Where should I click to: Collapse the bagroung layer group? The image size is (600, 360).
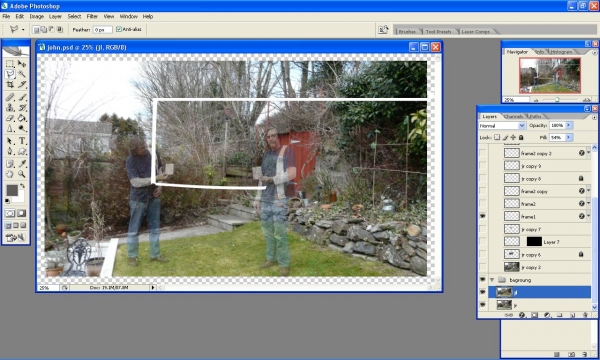tap(492, 280)
